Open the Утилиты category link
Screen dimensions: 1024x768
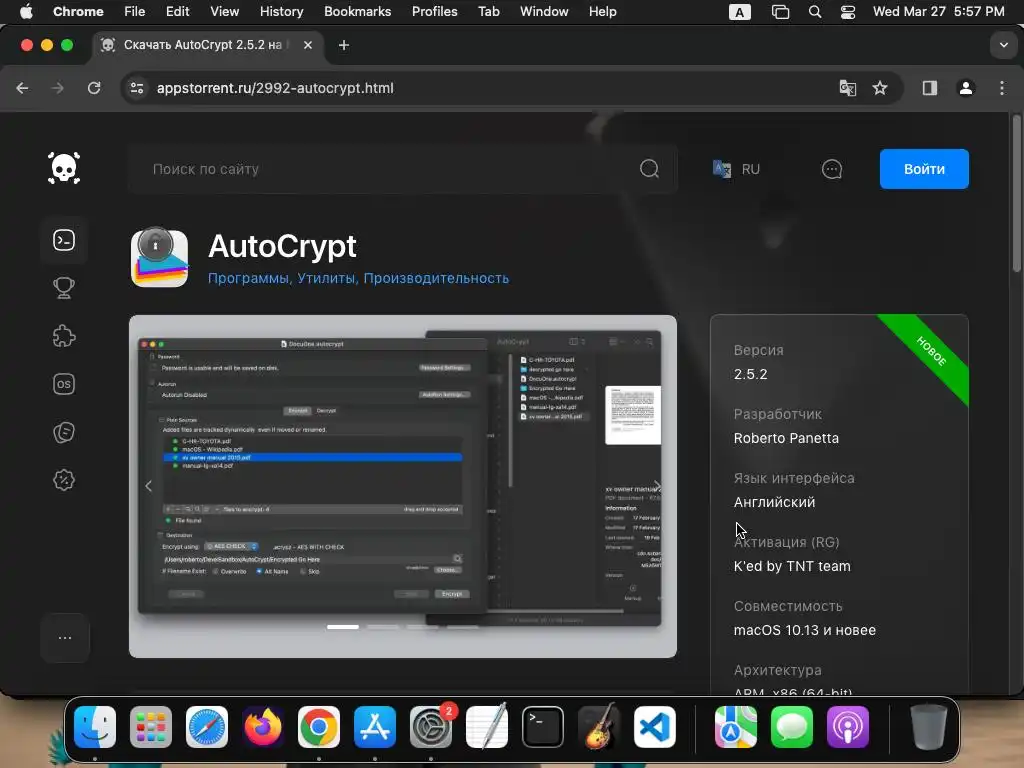[x=327, y=278]
